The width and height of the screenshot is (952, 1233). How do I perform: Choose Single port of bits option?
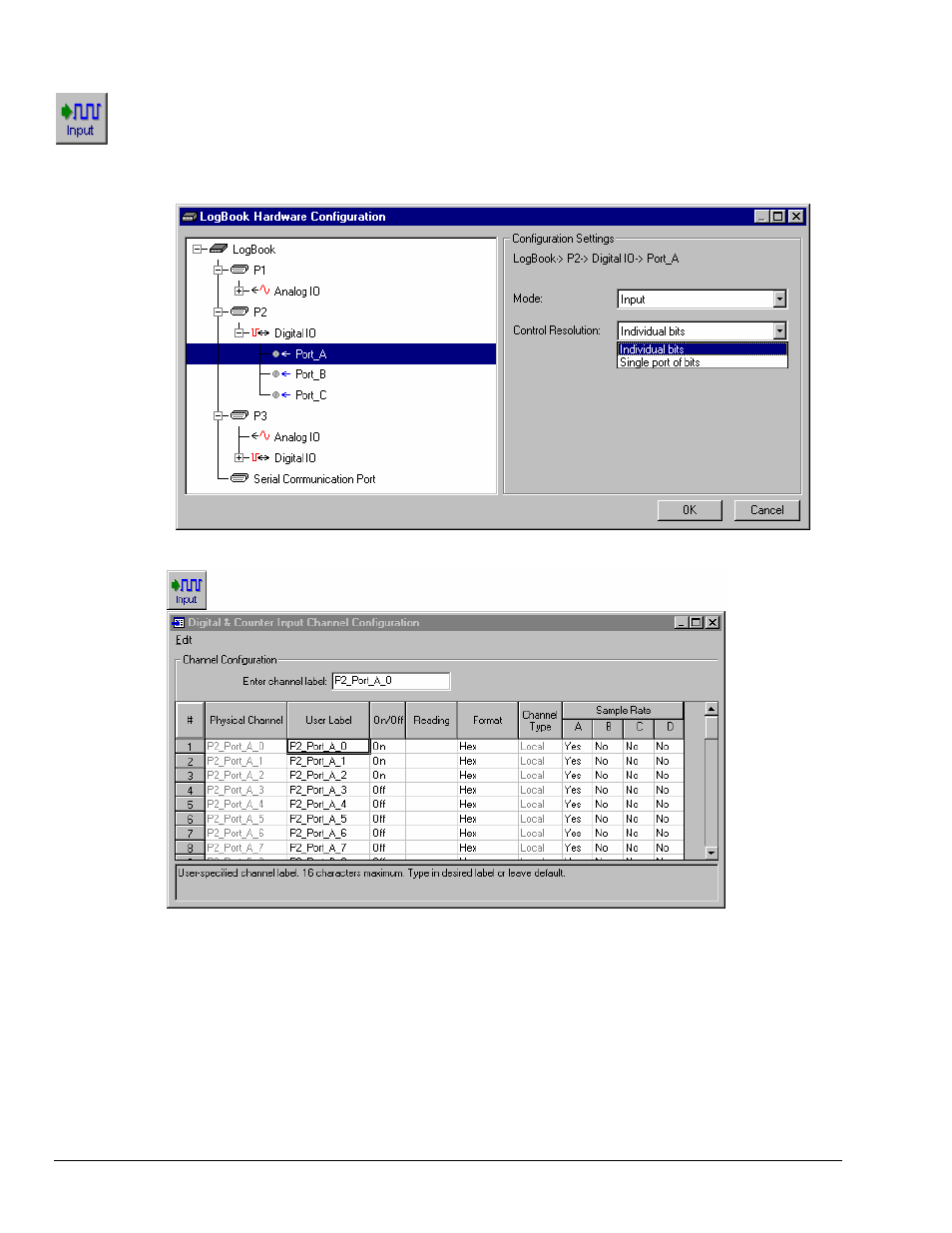coord(703,362)
